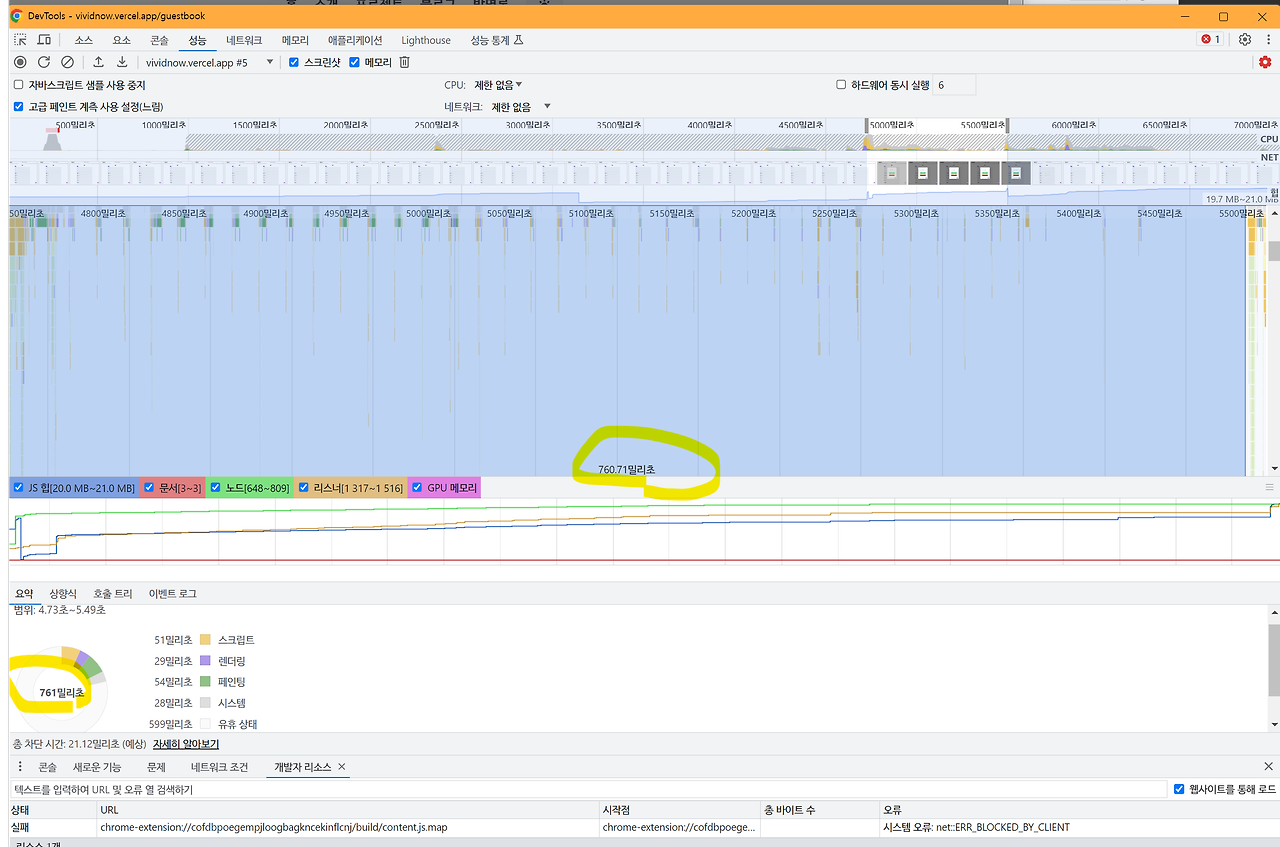Open DevTools settings gear

pyautogui.click(x=1245, y=40)
